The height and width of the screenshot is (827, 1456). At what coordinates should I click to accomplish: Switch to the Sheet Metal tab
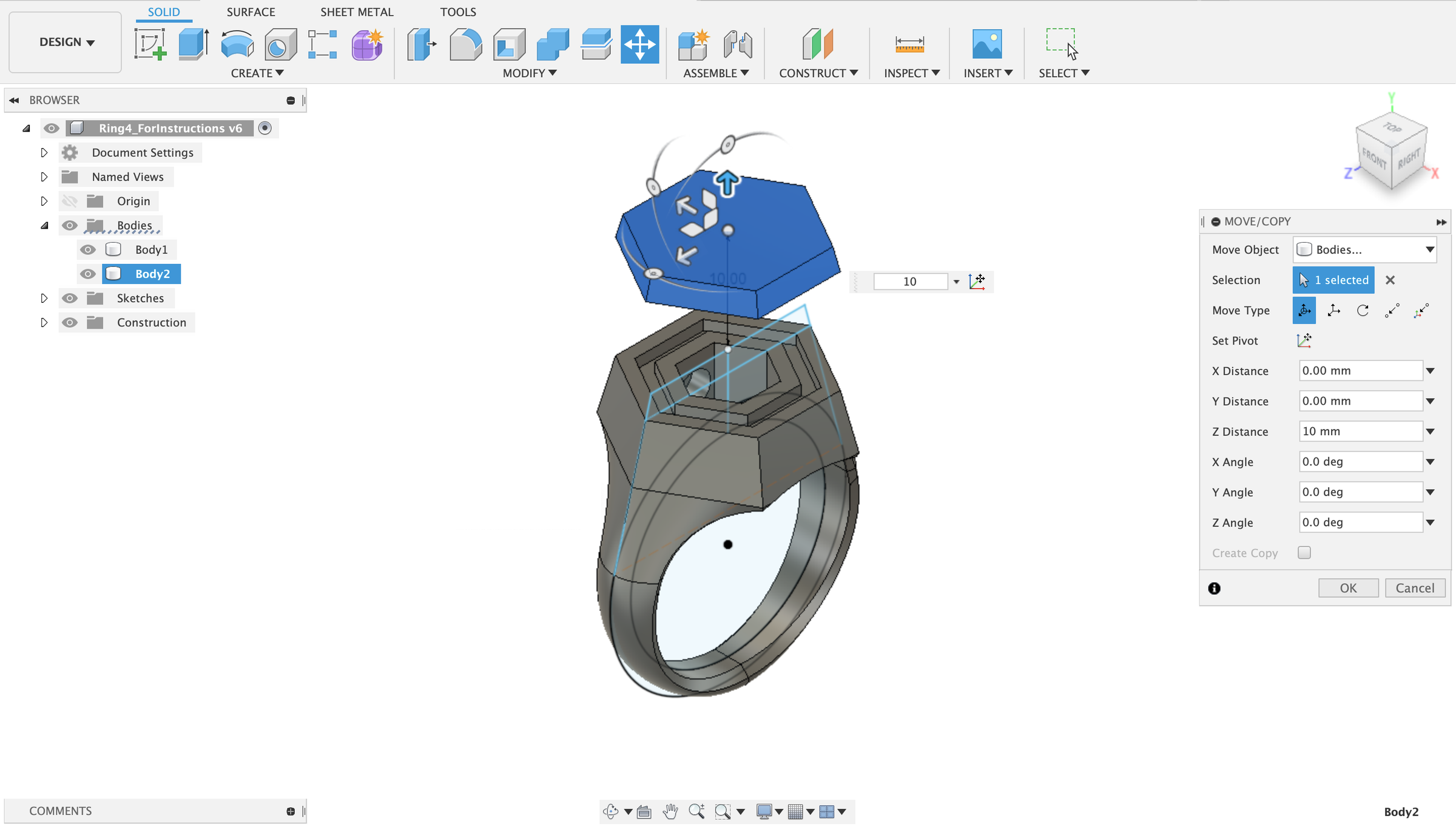tap(357, 12)
